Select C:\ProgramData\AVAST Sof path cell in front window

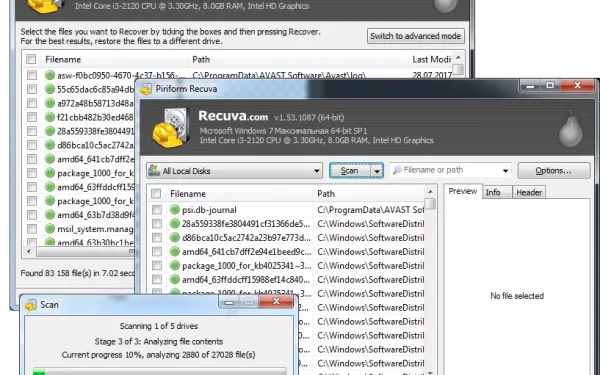click(x=370, y=210)
